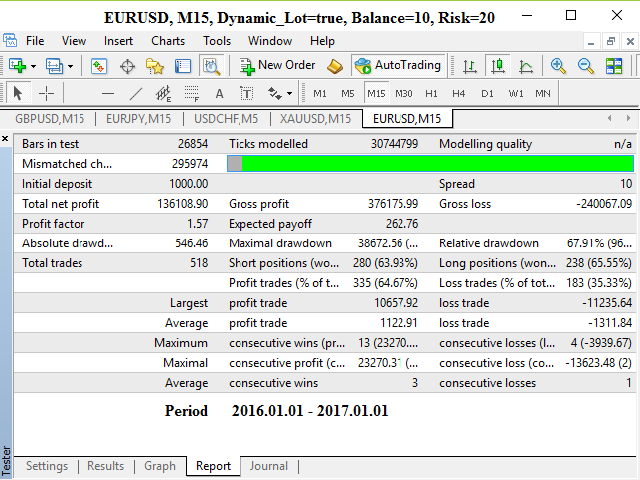This screenshot has height=480, width=640.
Task: Click the Tile Windows icon
Action: tap(613, 66)
